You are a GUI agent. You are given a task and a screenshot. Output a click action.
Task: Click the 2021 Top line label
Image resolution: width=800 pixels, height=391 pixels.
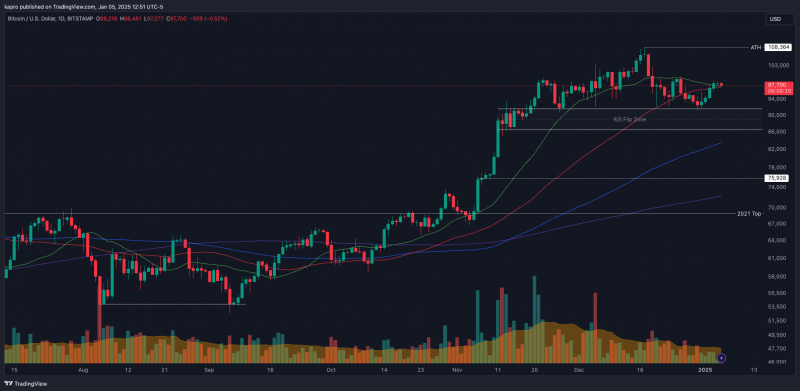click(x=749, y=213)
